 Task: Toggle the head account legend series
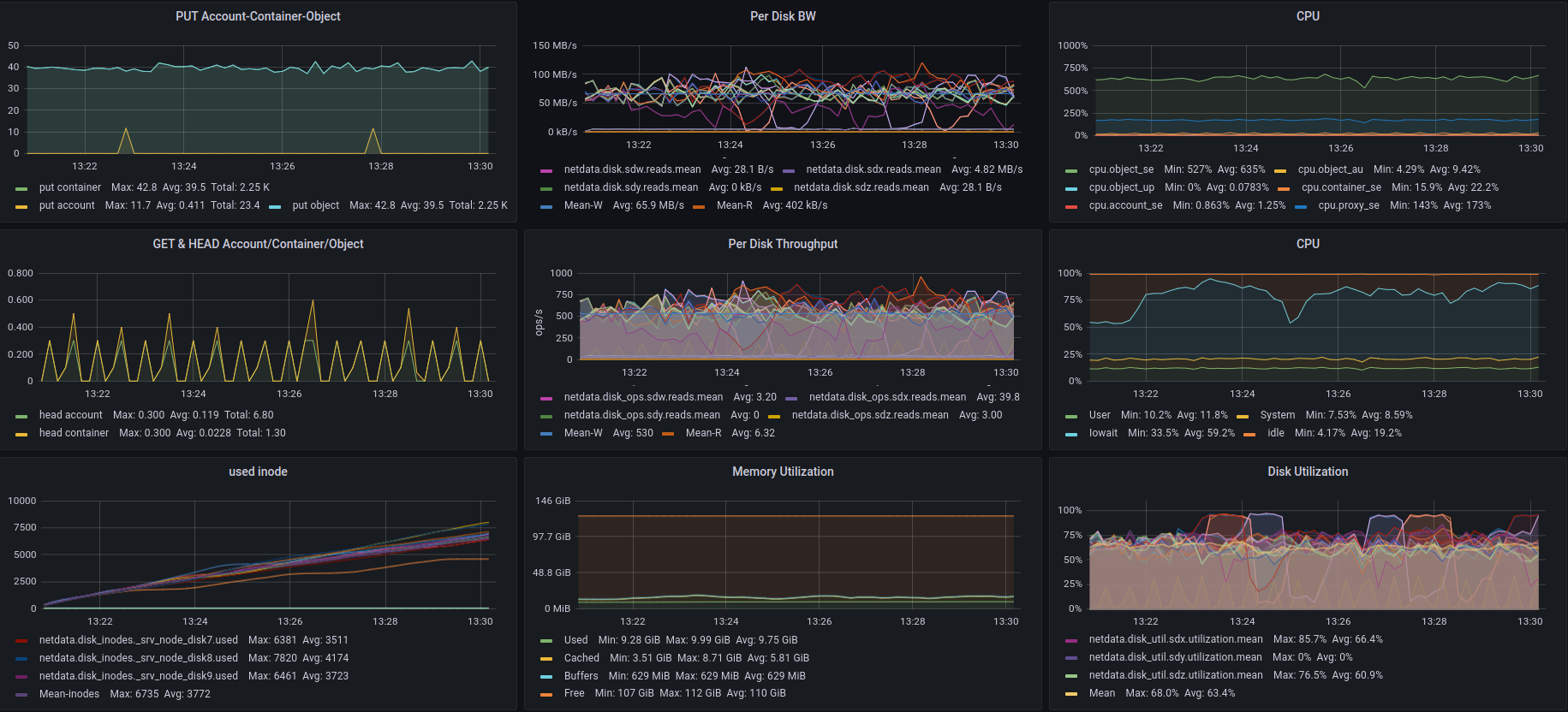click(x=70, y=415)
